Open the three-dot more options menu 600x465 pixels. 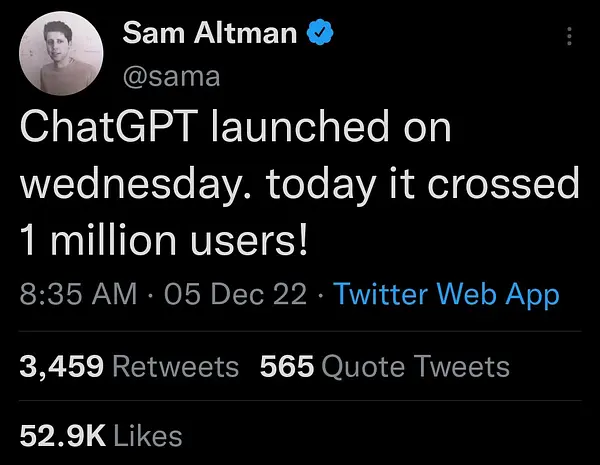[569, 36]
